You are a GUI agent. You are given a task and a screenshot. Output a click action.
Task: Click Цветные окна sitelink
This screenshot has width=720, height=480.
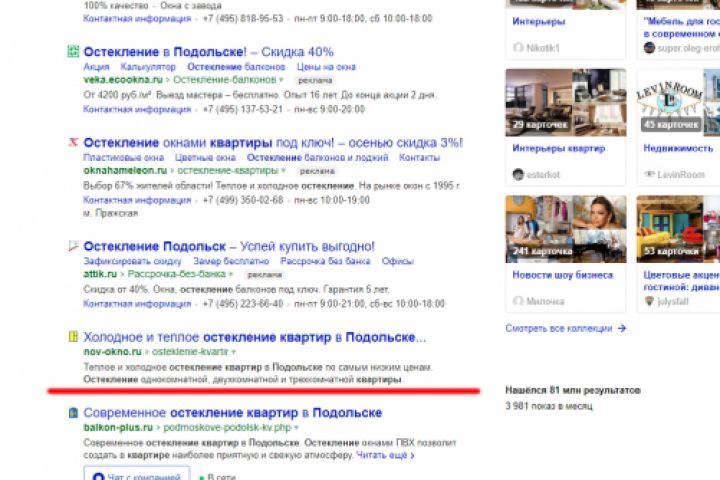205,158
